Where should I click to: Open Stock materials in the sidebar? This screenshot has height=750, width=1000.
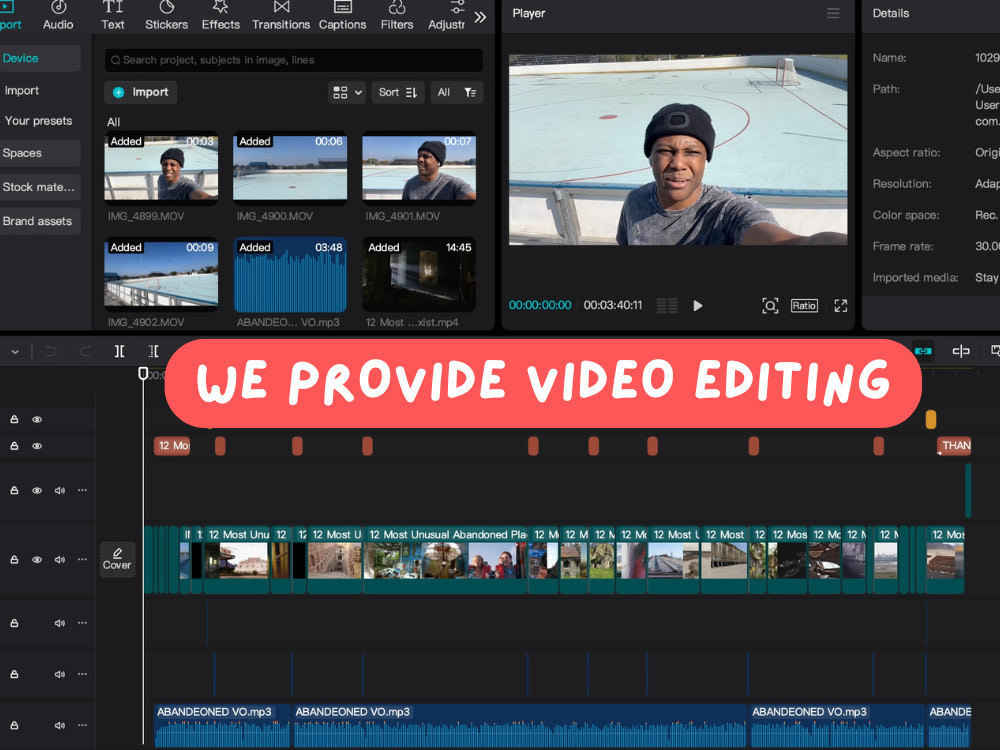[40, 187]
